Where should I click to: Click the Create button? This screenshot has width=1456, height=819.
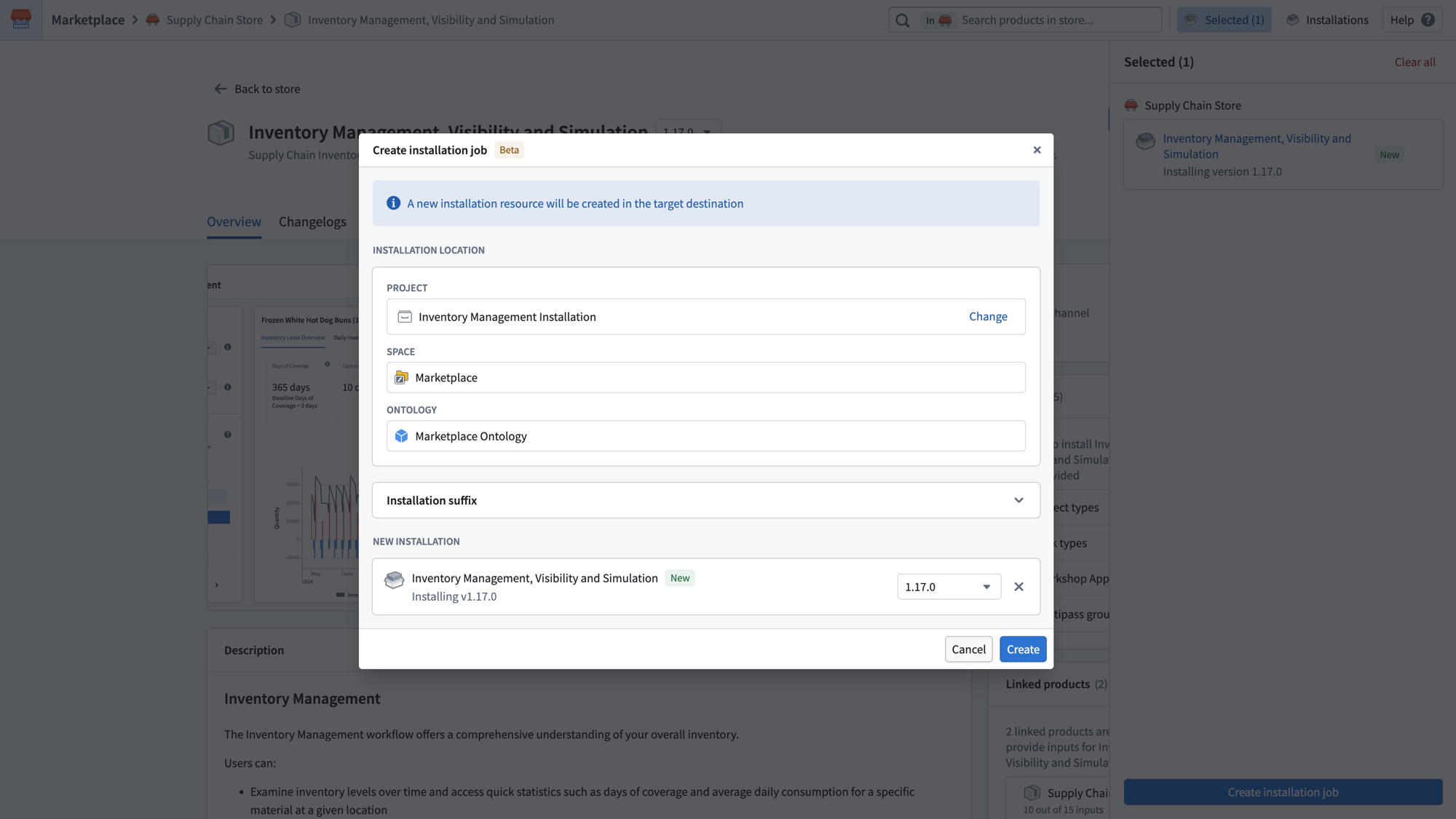(1023, 649)
